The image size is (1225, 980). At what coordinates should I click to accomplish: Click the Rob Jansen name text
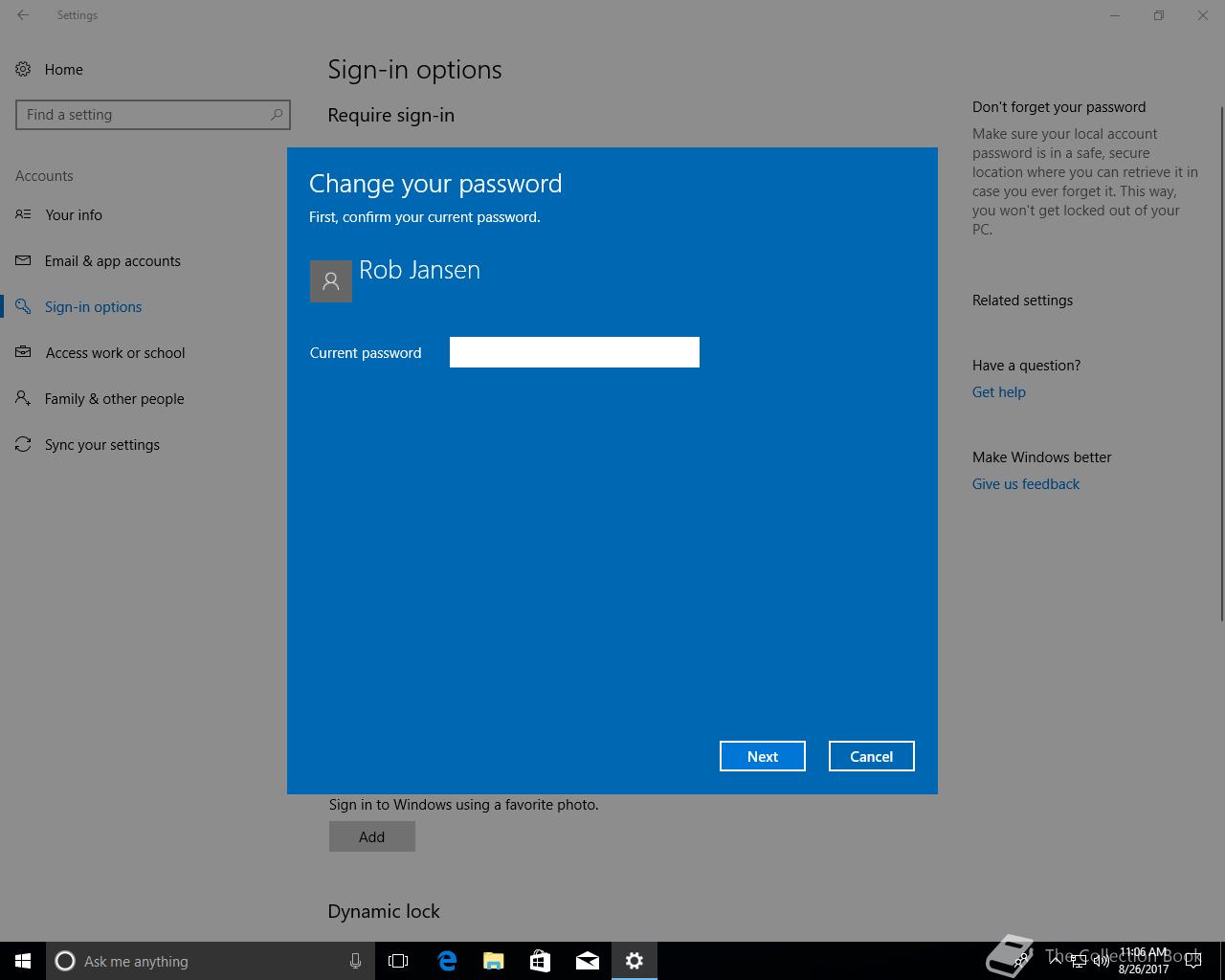[419, 270]
